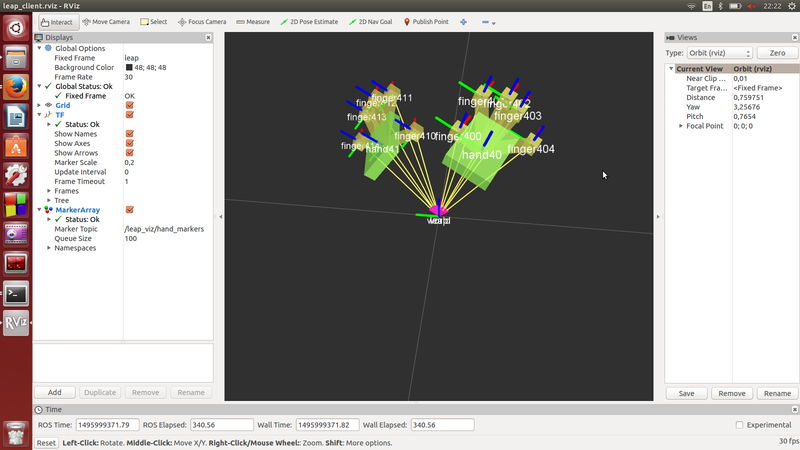
Task: Click the Add display button
Action: pyautogui.click(x=55, y=393)
